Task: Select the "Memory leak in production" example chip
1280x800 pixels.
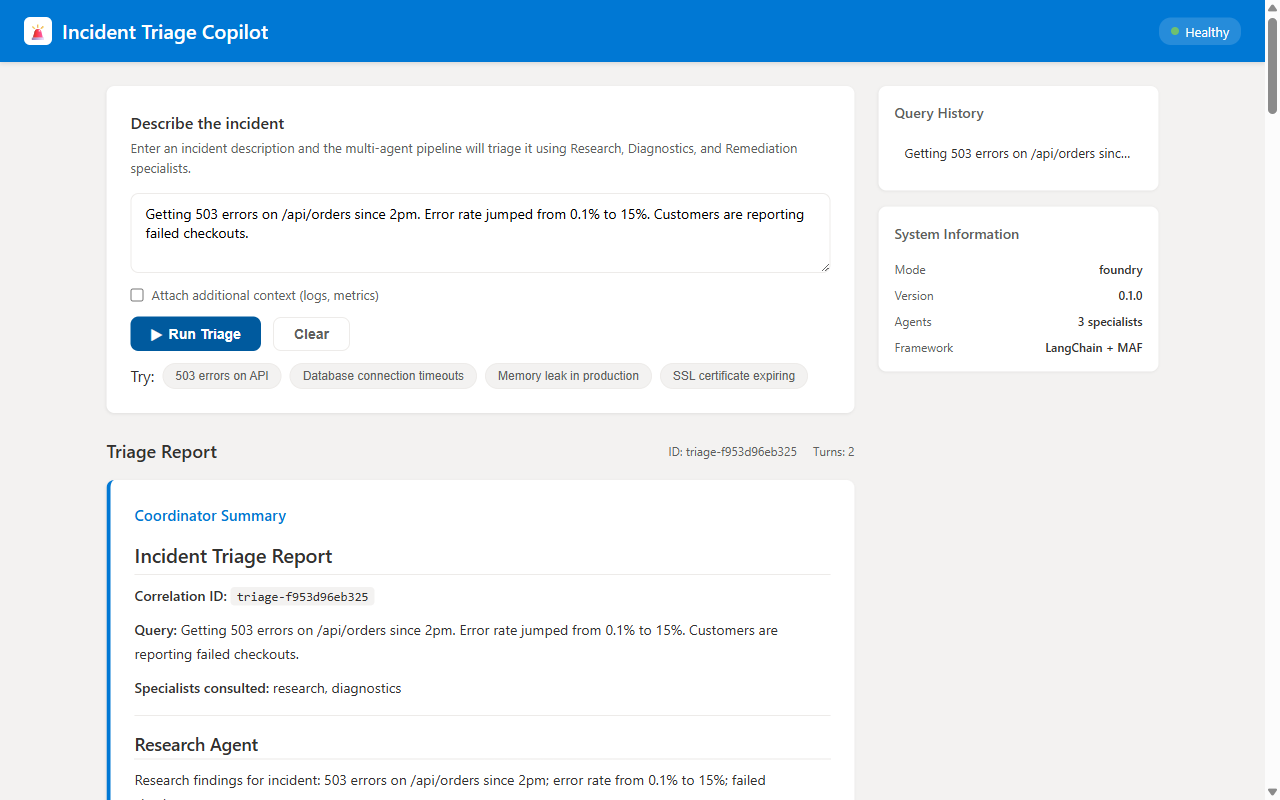Action: click(568, 376)
